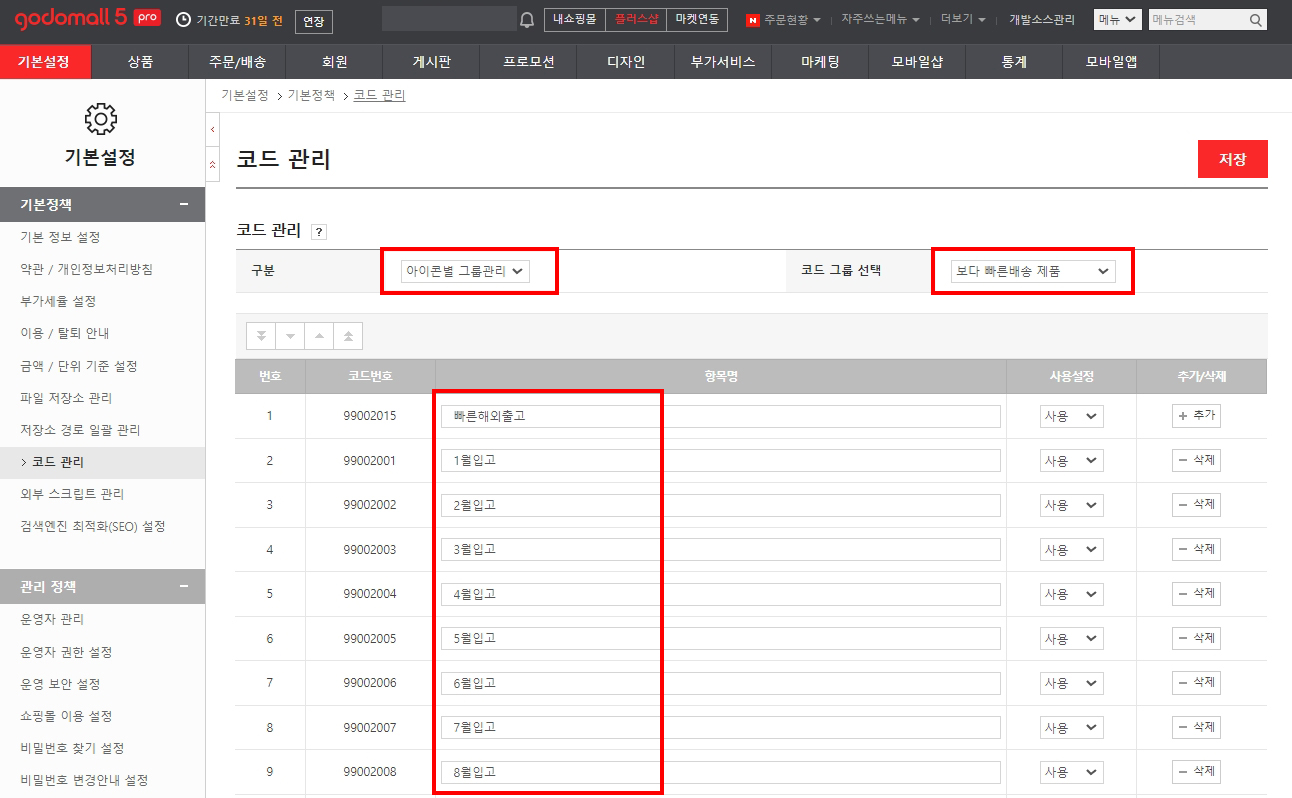Open 사용설정 dropdown for 빠른해외출고 row

(x=1071, y=416)
